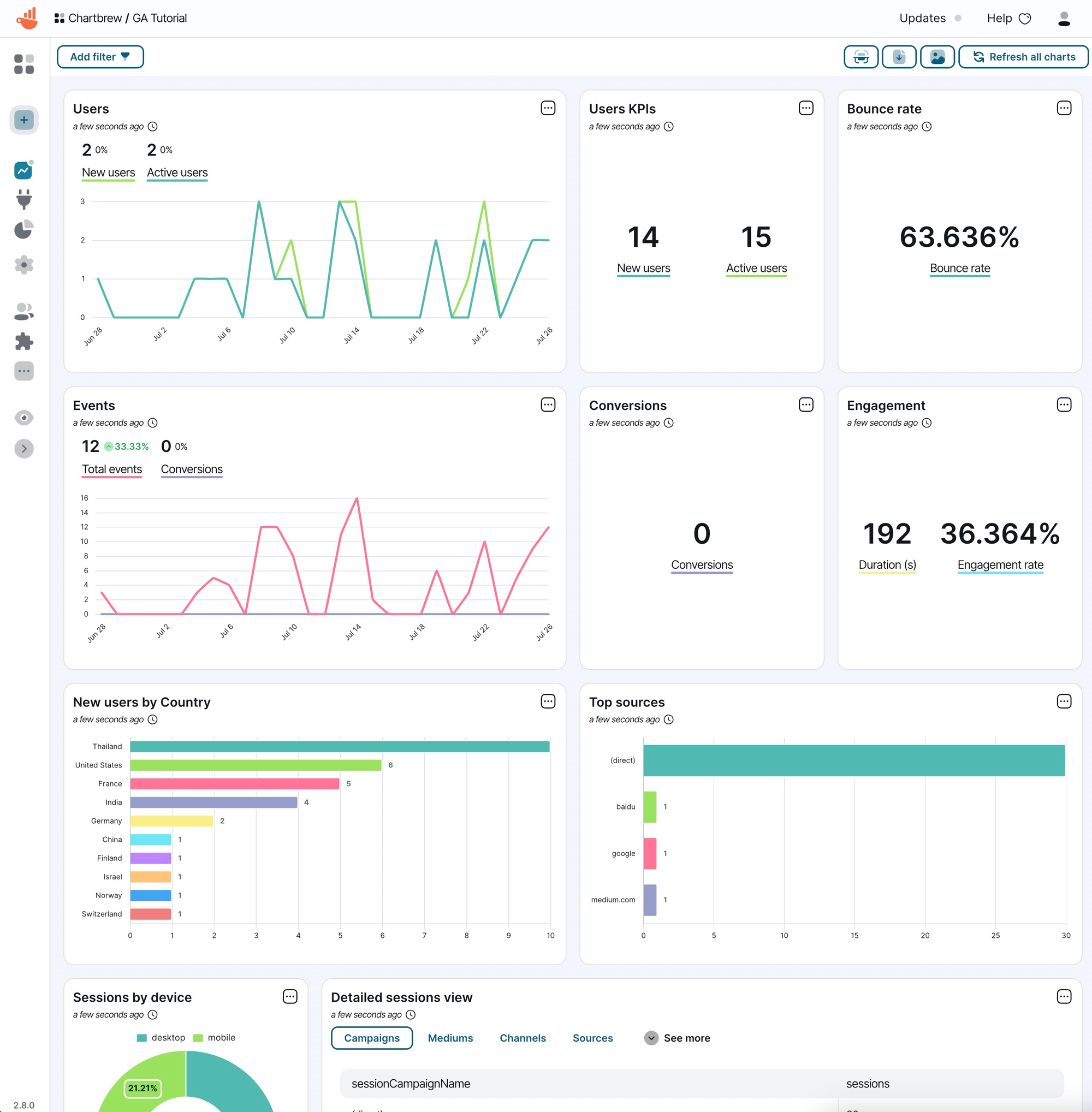Viewport: 1092px width, 1112px height.
Task: Open the integrations plug icon in the sidebar
Action: tap(23, 199)
